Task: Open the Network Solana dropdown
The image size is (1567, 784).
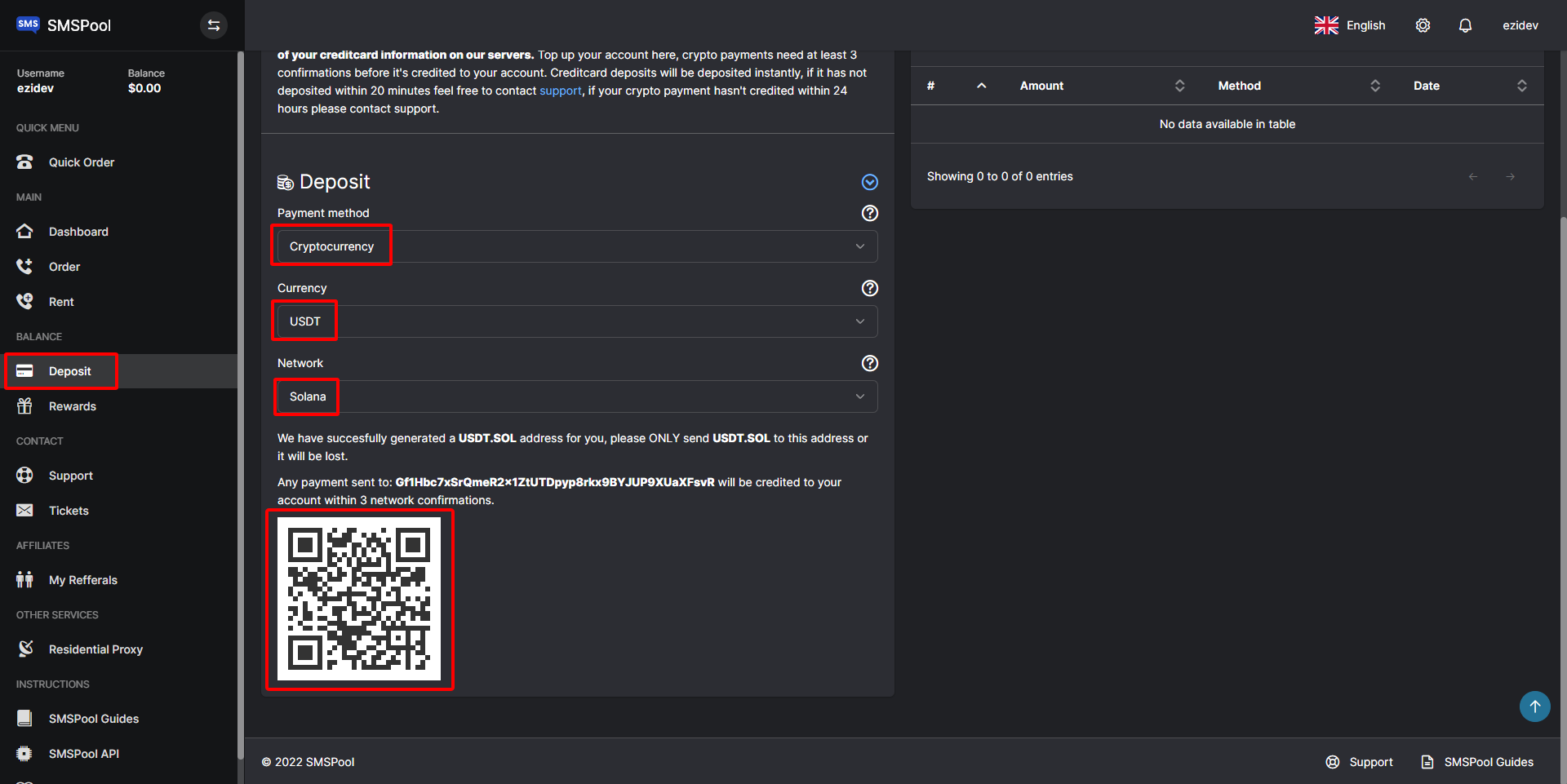Action: click(x=577, y=396)
